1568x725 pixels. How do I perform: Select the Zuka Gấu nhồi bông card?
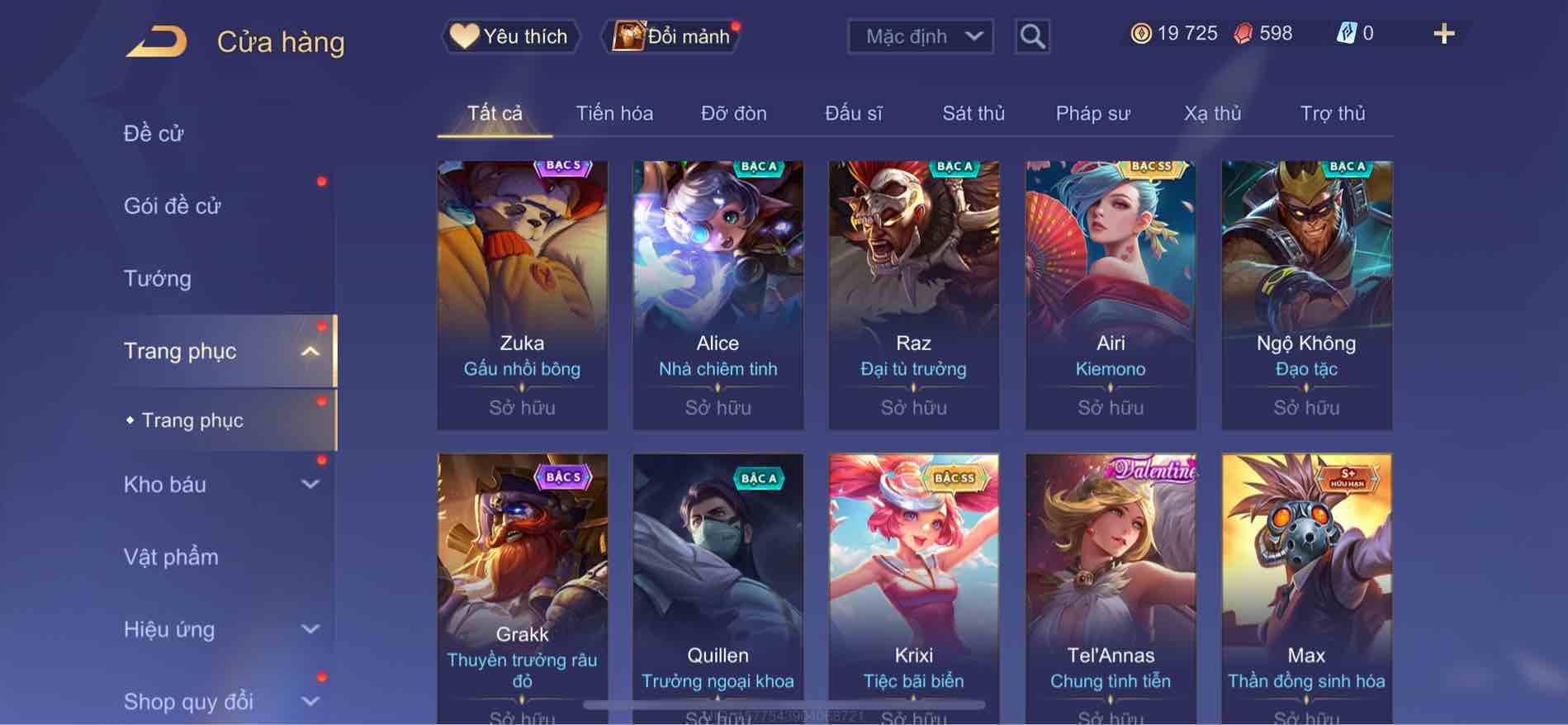[522, 295]
